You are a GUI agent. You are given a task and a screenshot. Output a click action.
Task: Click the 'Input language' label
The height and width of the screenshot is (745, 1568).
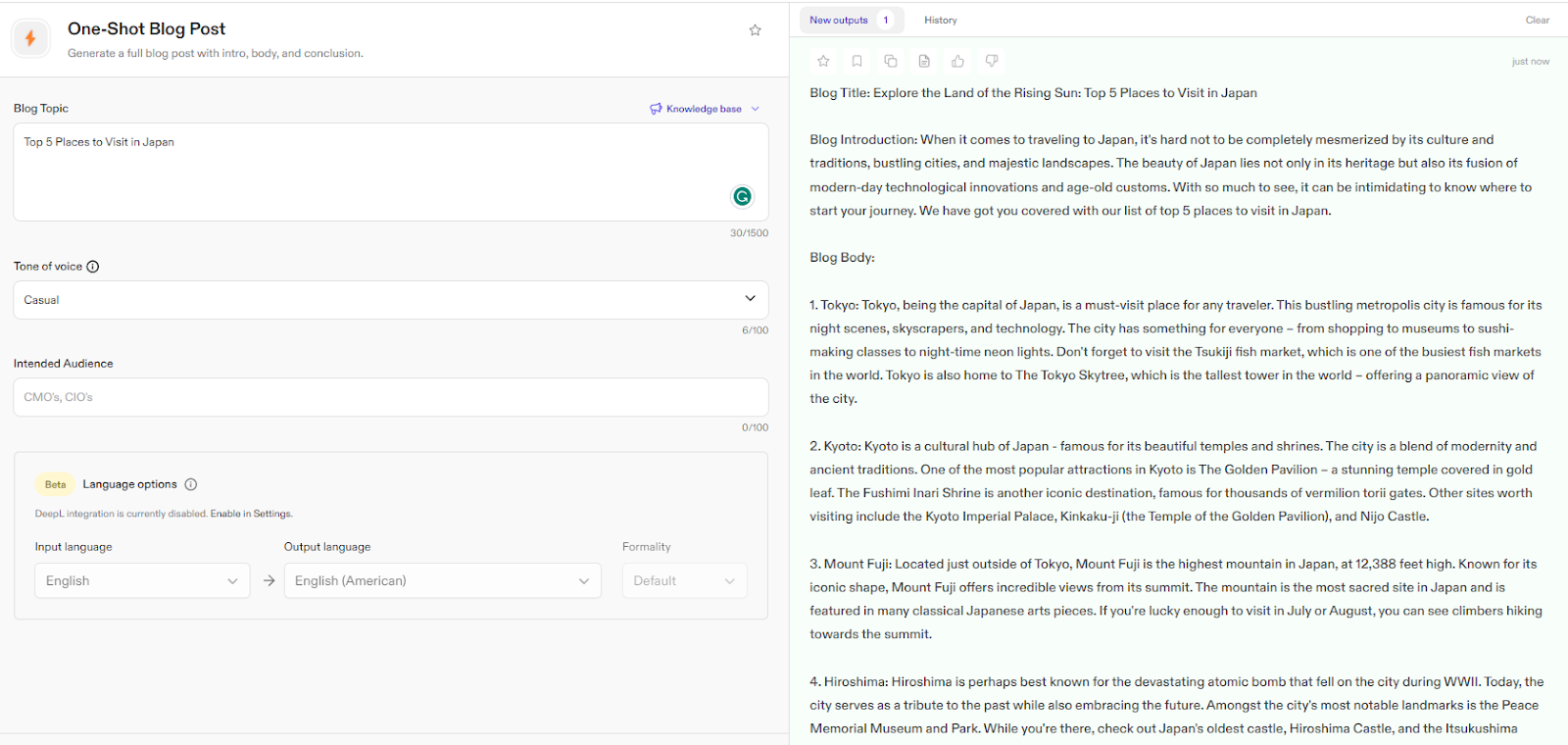73,547
